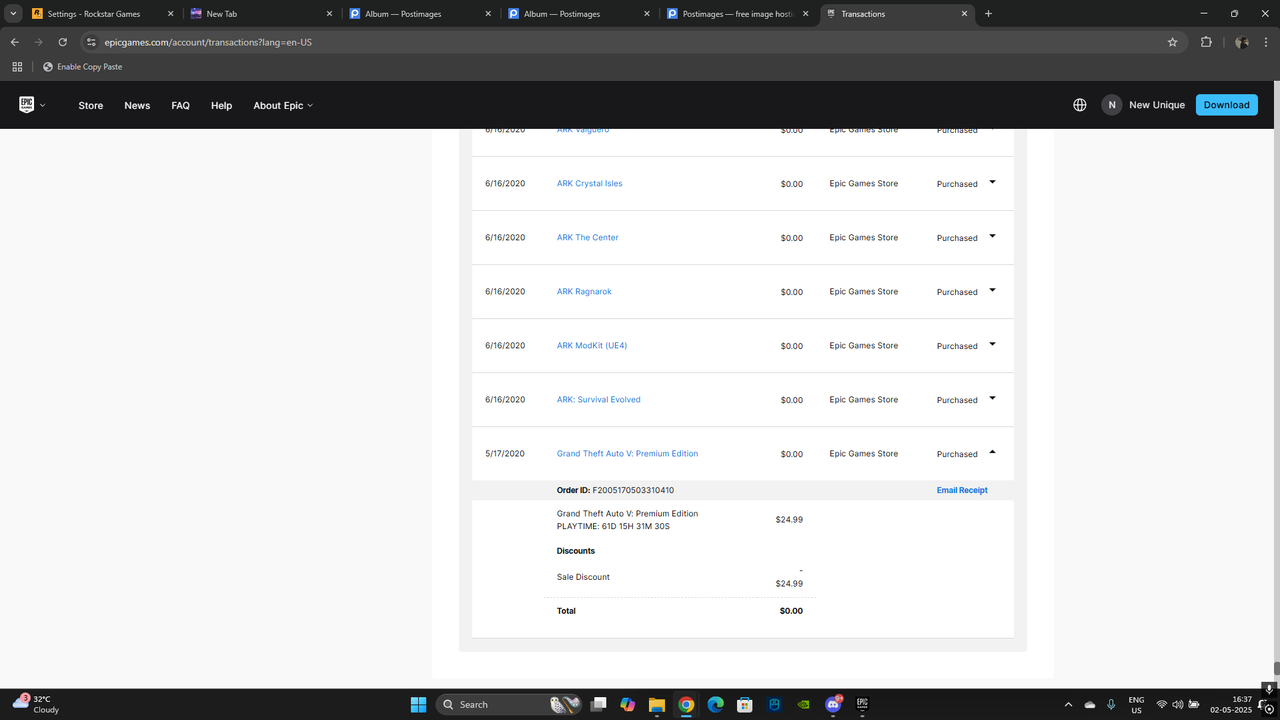1280x720 pixels.
Task: Open Task View in the taskbar
Action: [598, 704]
